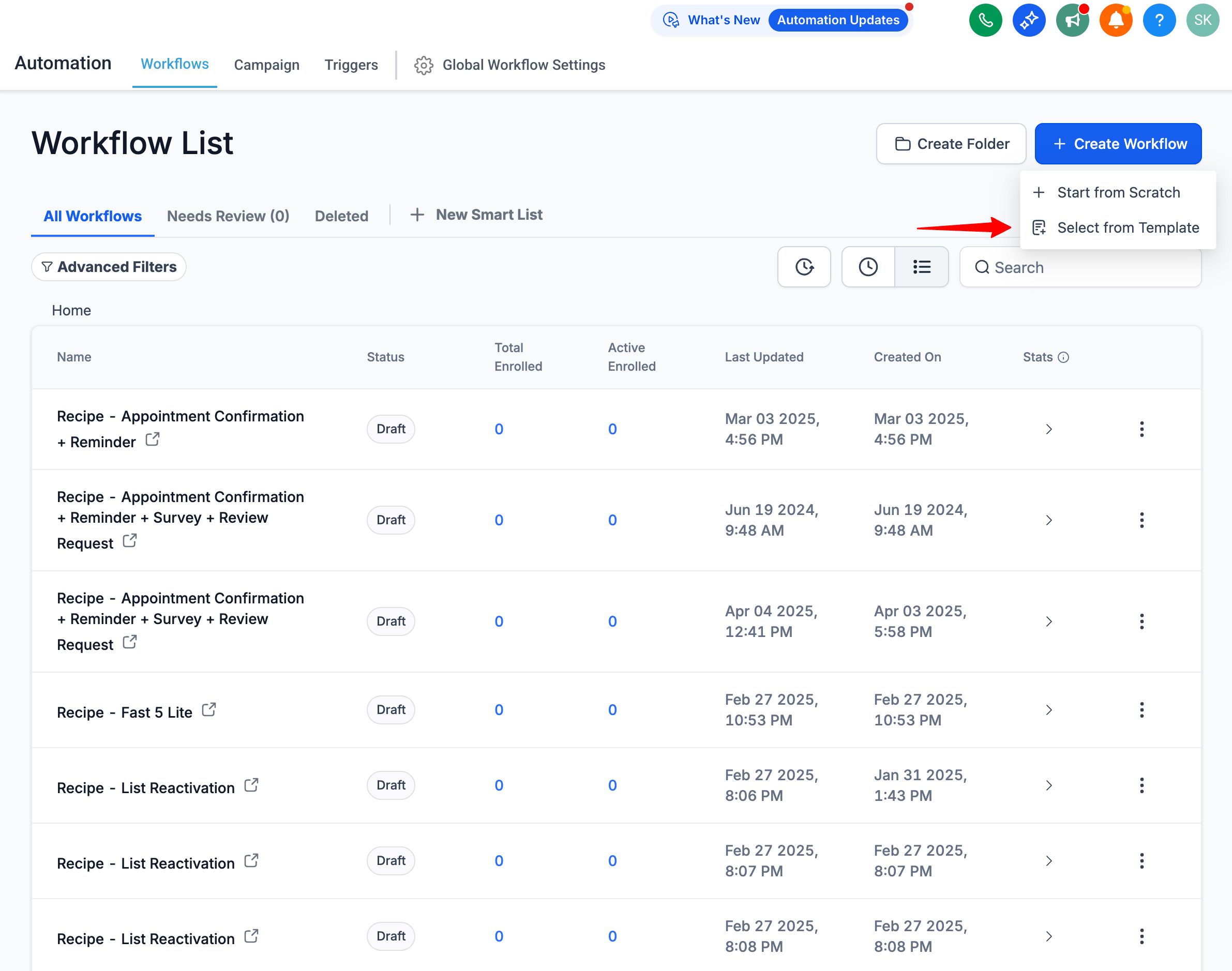Open three-dot menu for Recipe - Fast 5 Lite
The image size is (1232, 971).
pos(1141,709)
